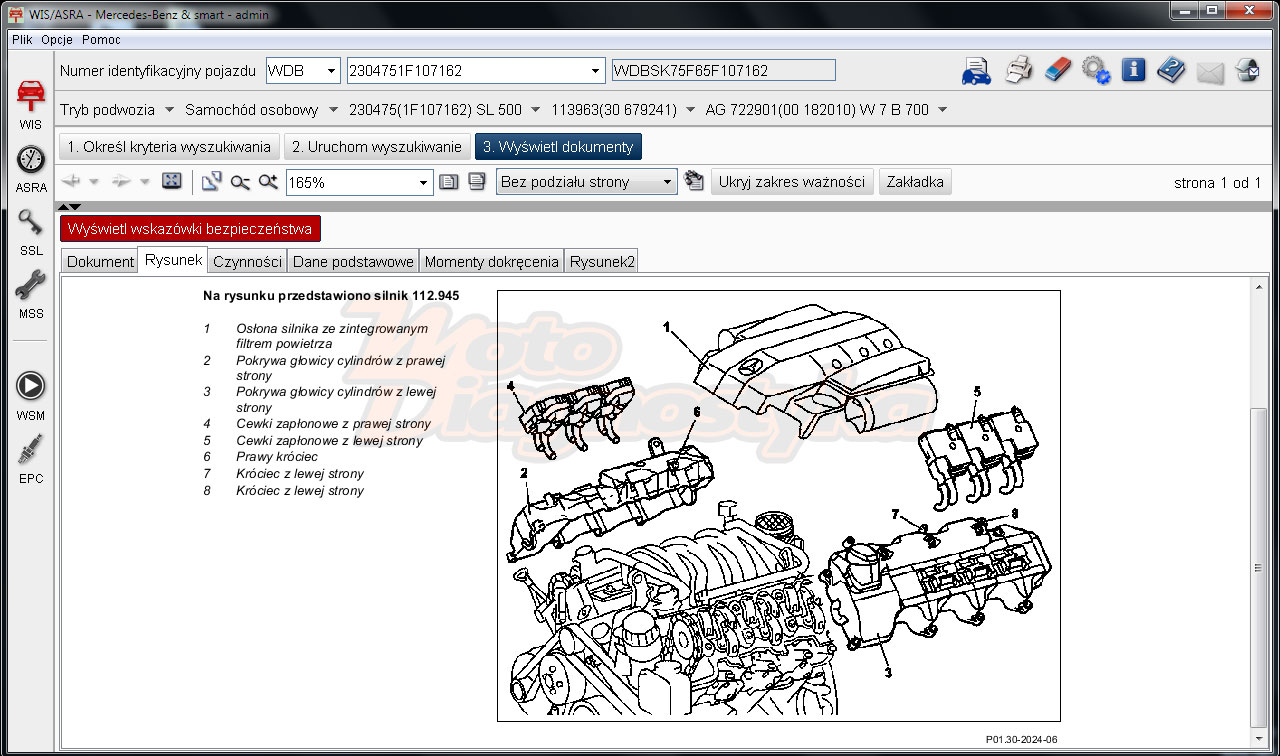This screenshot has width=1280, height=756.
Task: Expand the WDB prefix dropdown
Action: tap(332, 71)
